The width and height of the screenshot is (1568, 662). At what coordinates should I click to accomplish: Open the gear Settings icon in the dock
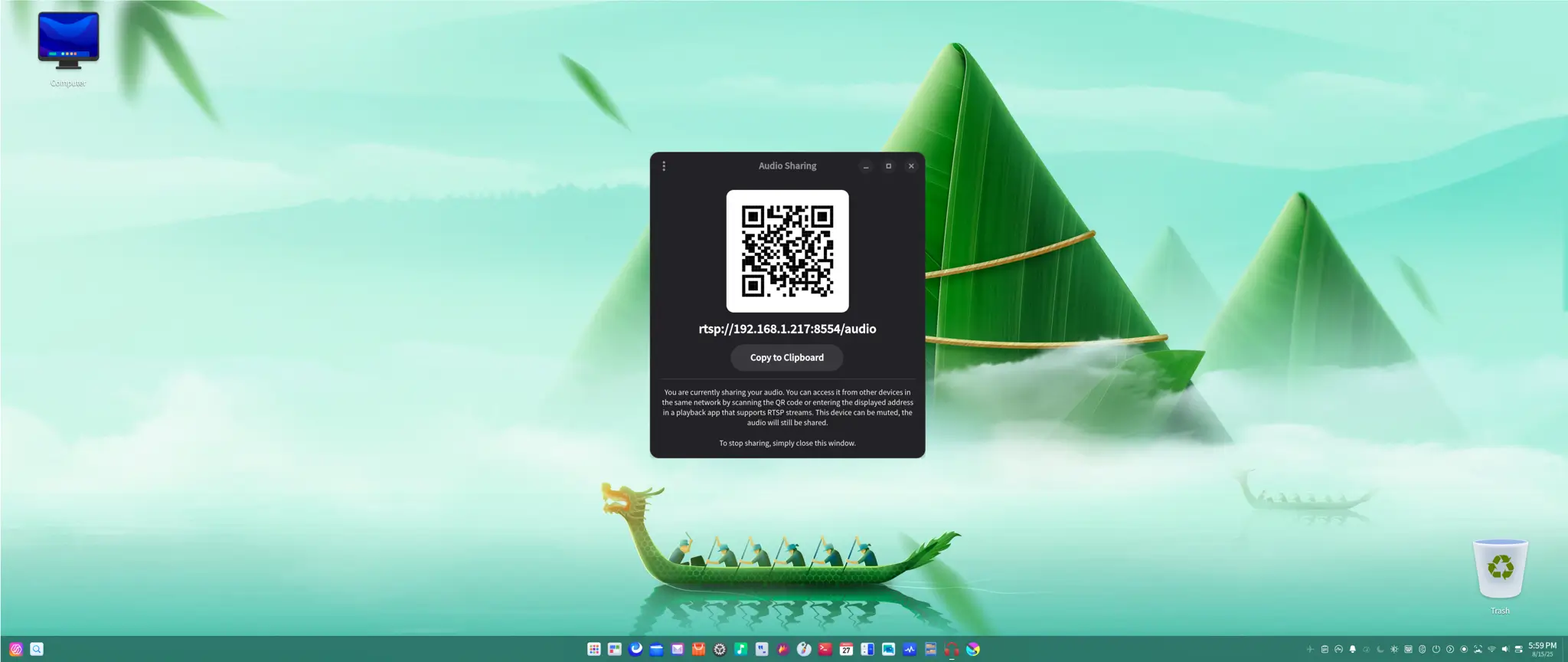coord(720,649)
